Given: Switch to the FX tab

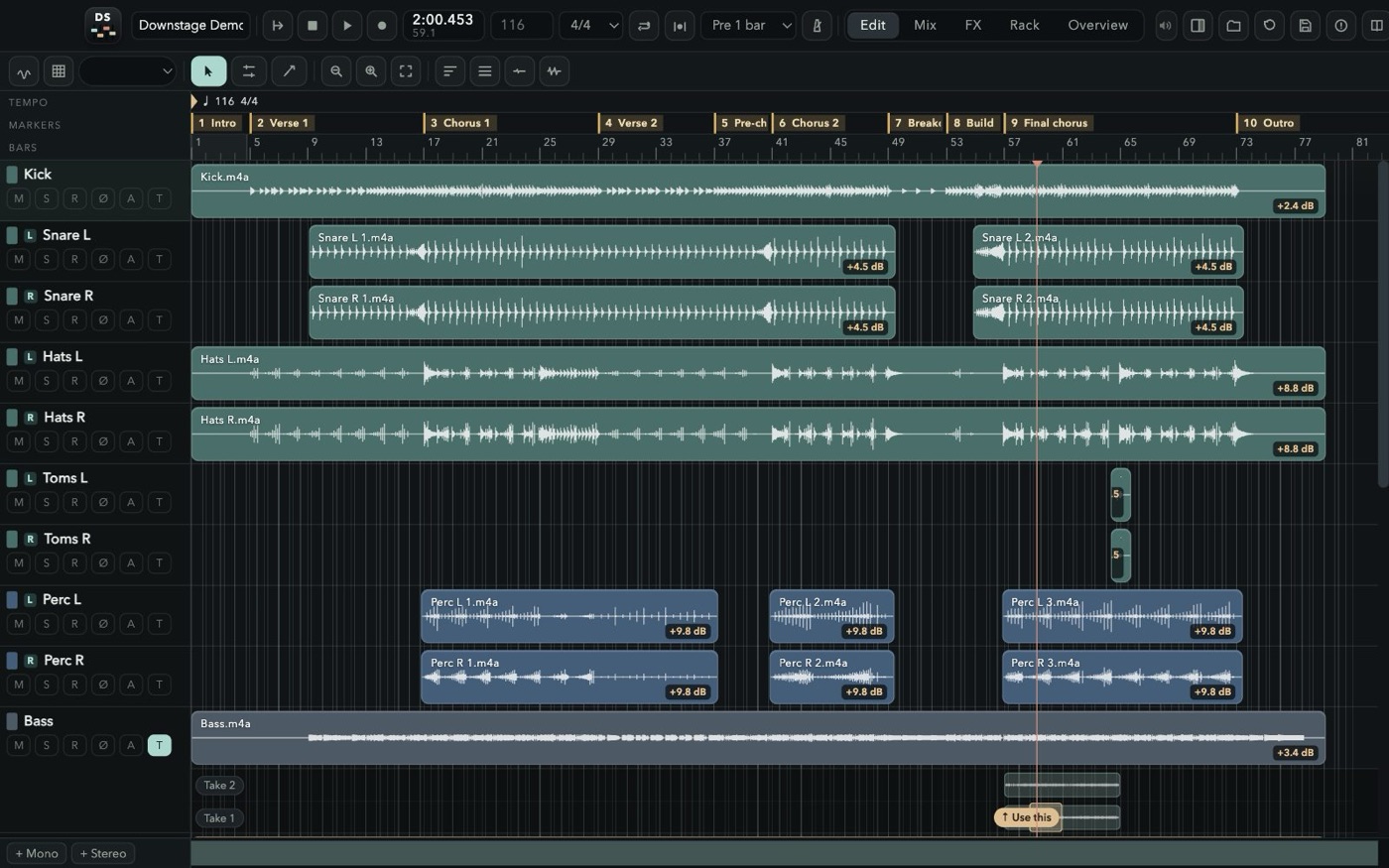Looking at the screenshot, I should (x=973, y=25).
